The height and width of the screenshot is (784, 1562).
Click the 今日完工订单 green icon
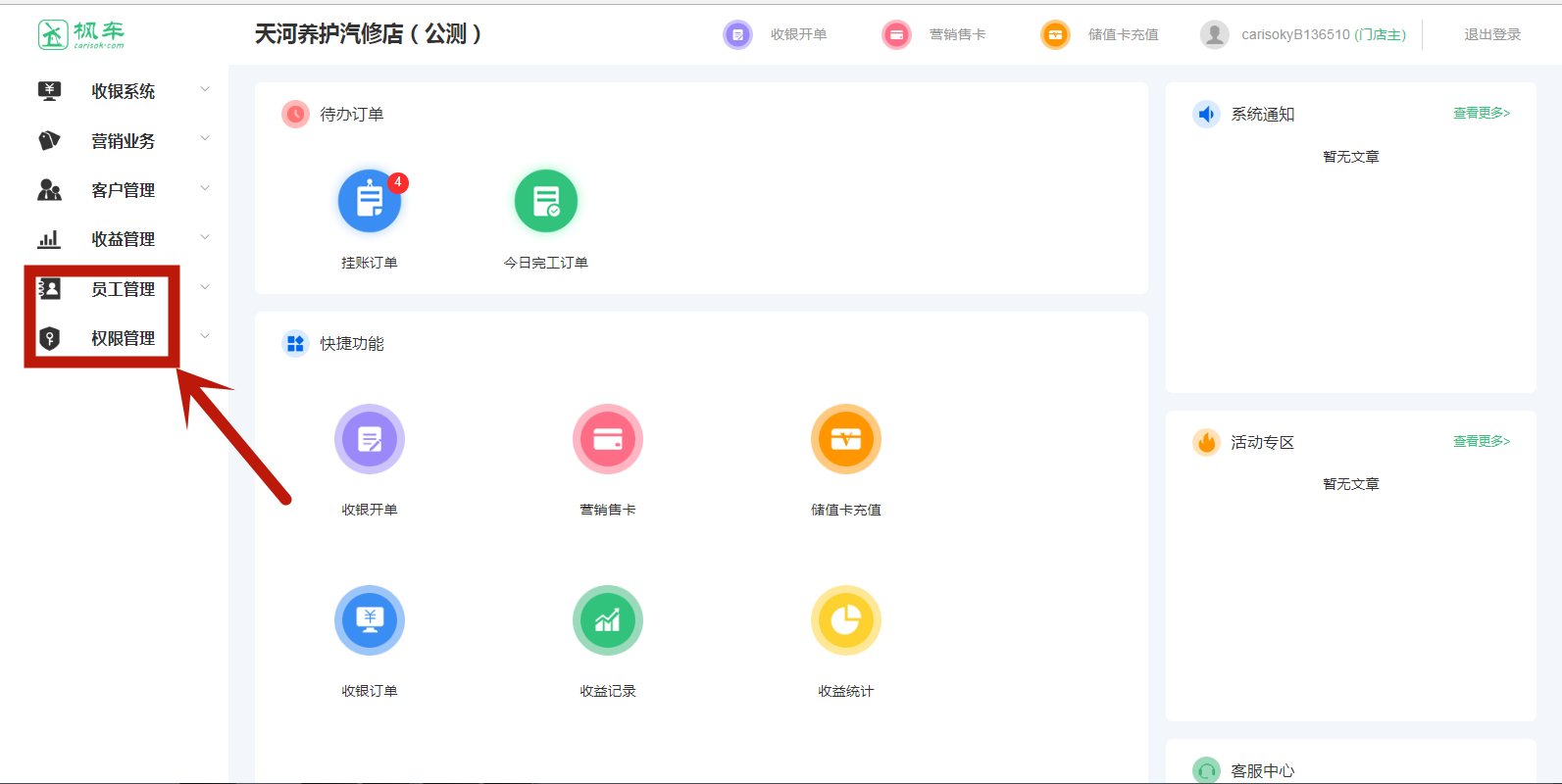[x=546, y=202]
